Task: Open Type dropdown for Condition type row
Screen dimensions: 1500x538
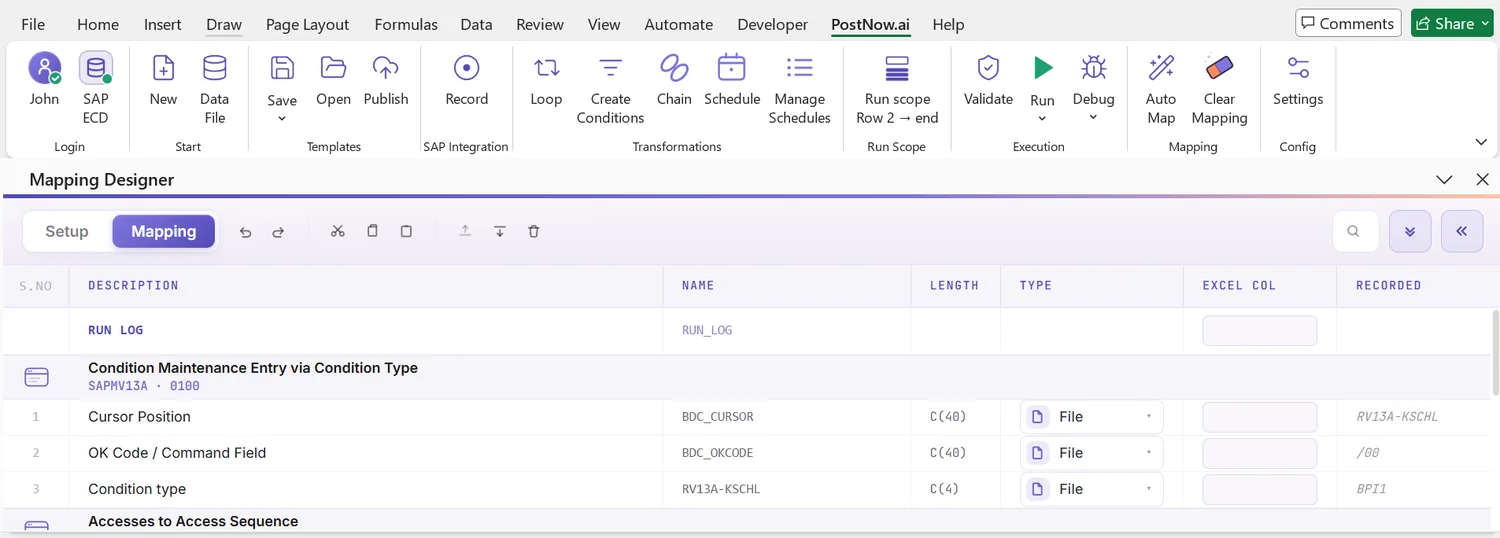Action: coord(1092,489)
